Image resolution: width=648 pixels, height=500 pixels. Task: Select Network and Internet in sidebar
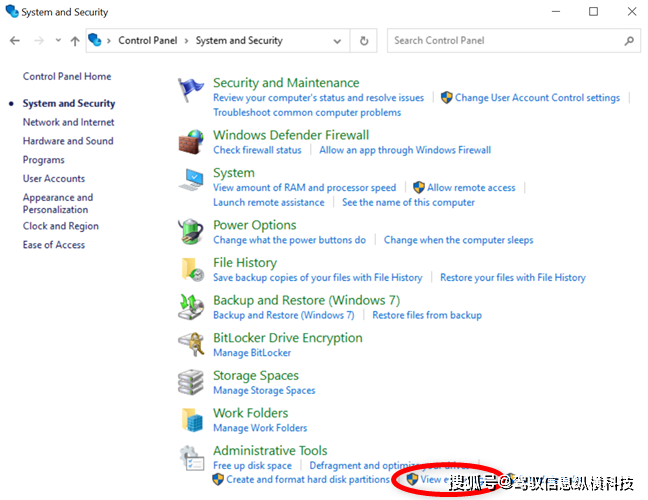click(69, 122)
